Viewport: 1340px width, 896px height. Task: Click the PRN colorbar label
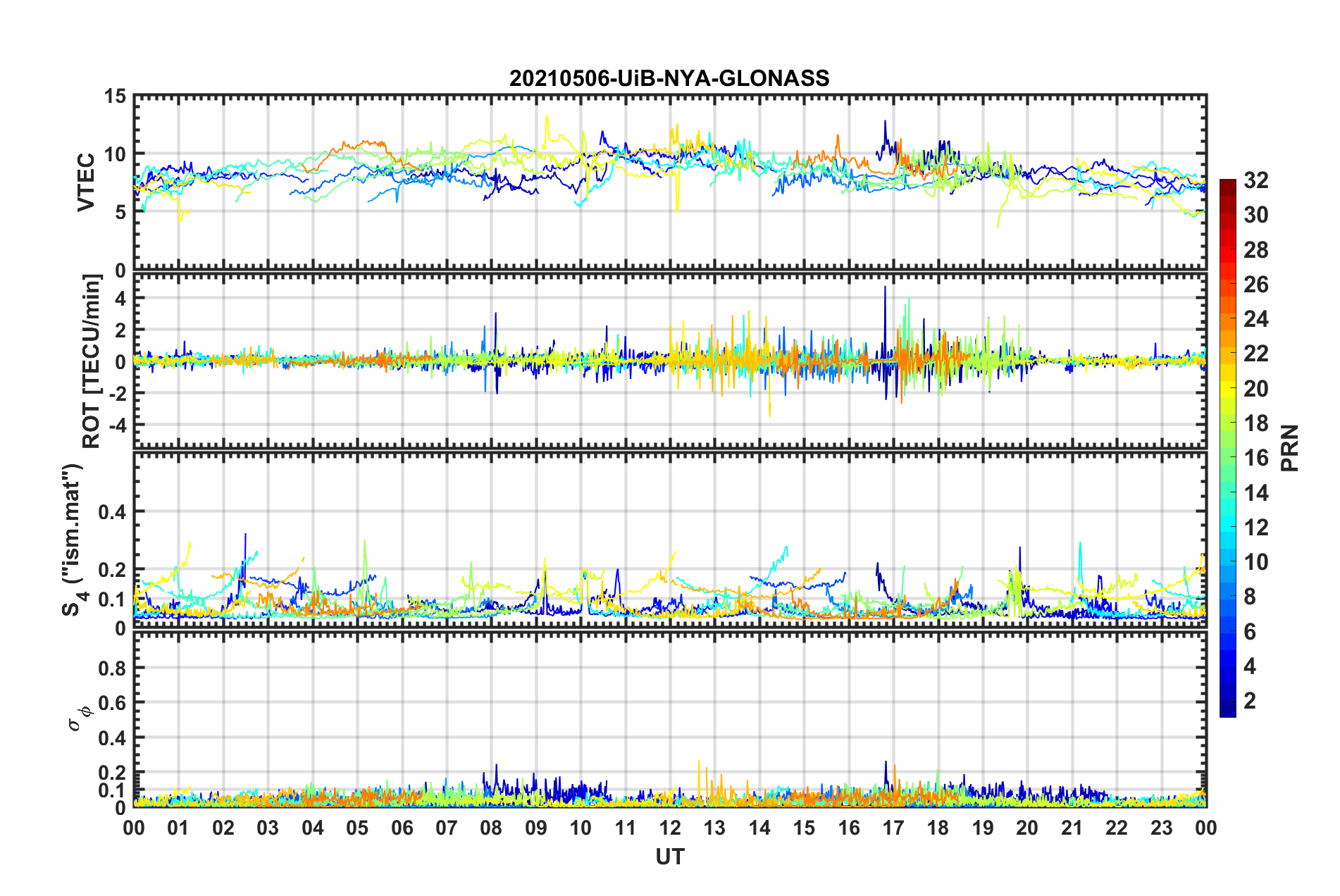pyautogui.click(x=1290, y=448)
